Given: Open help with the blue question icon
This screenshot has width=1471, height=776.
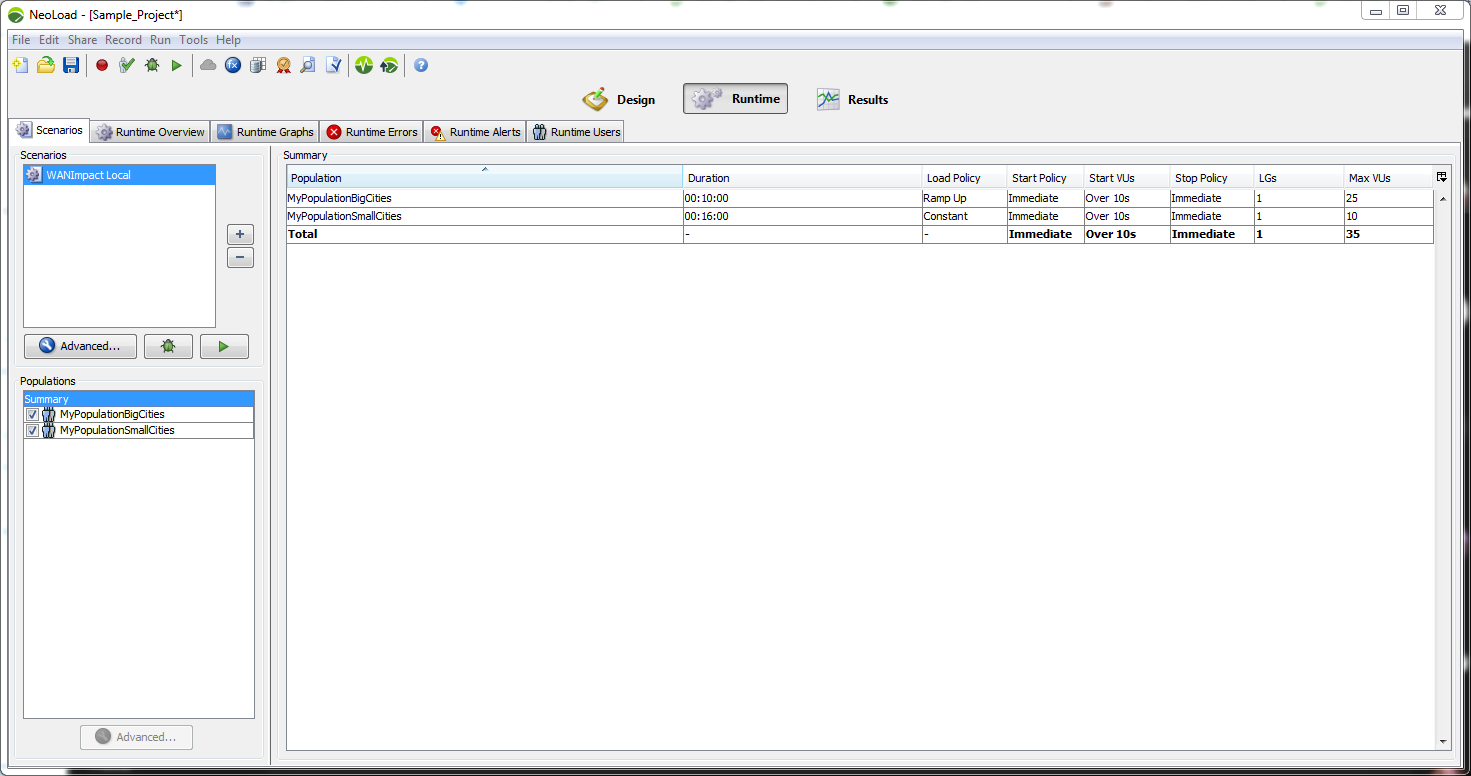Looking at the screenshot, I should click(421, 65).
